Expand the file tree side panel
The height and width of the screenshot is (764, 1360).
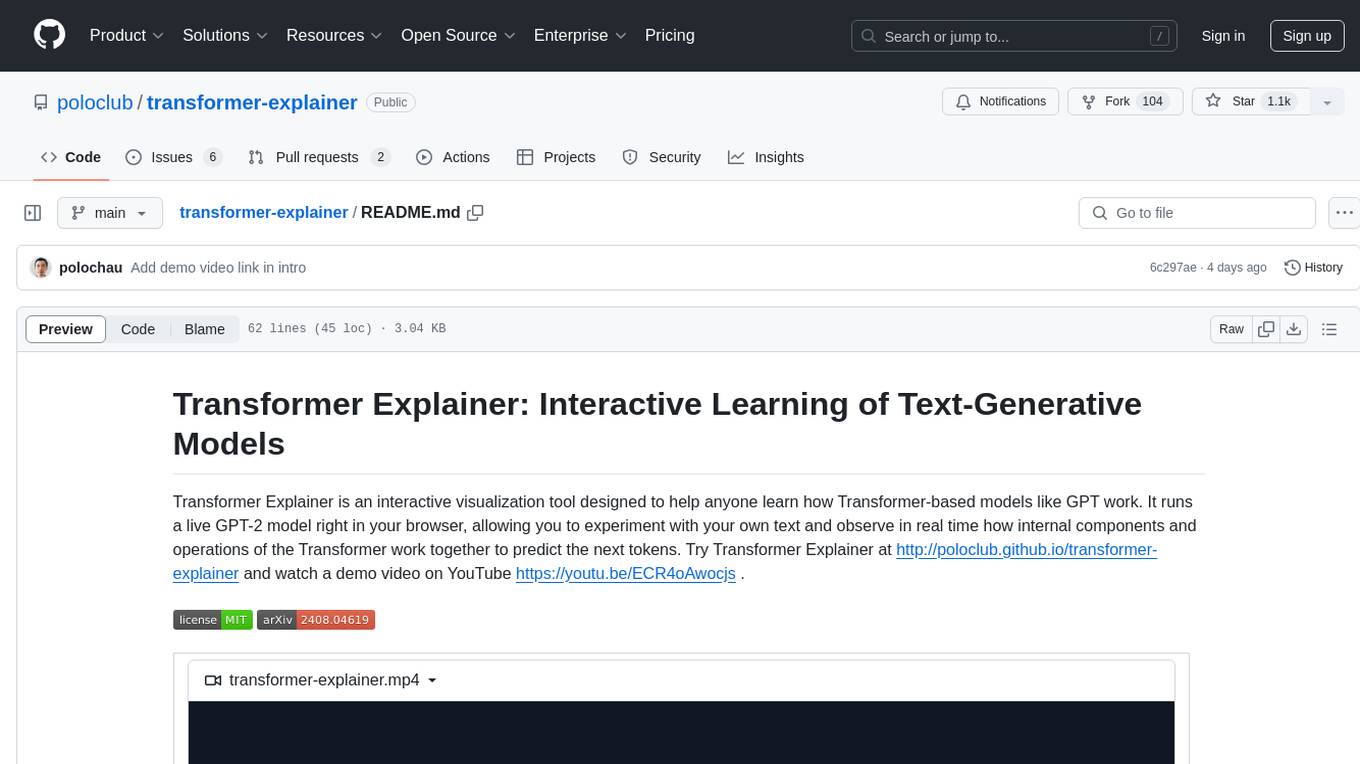coord(33,213)
